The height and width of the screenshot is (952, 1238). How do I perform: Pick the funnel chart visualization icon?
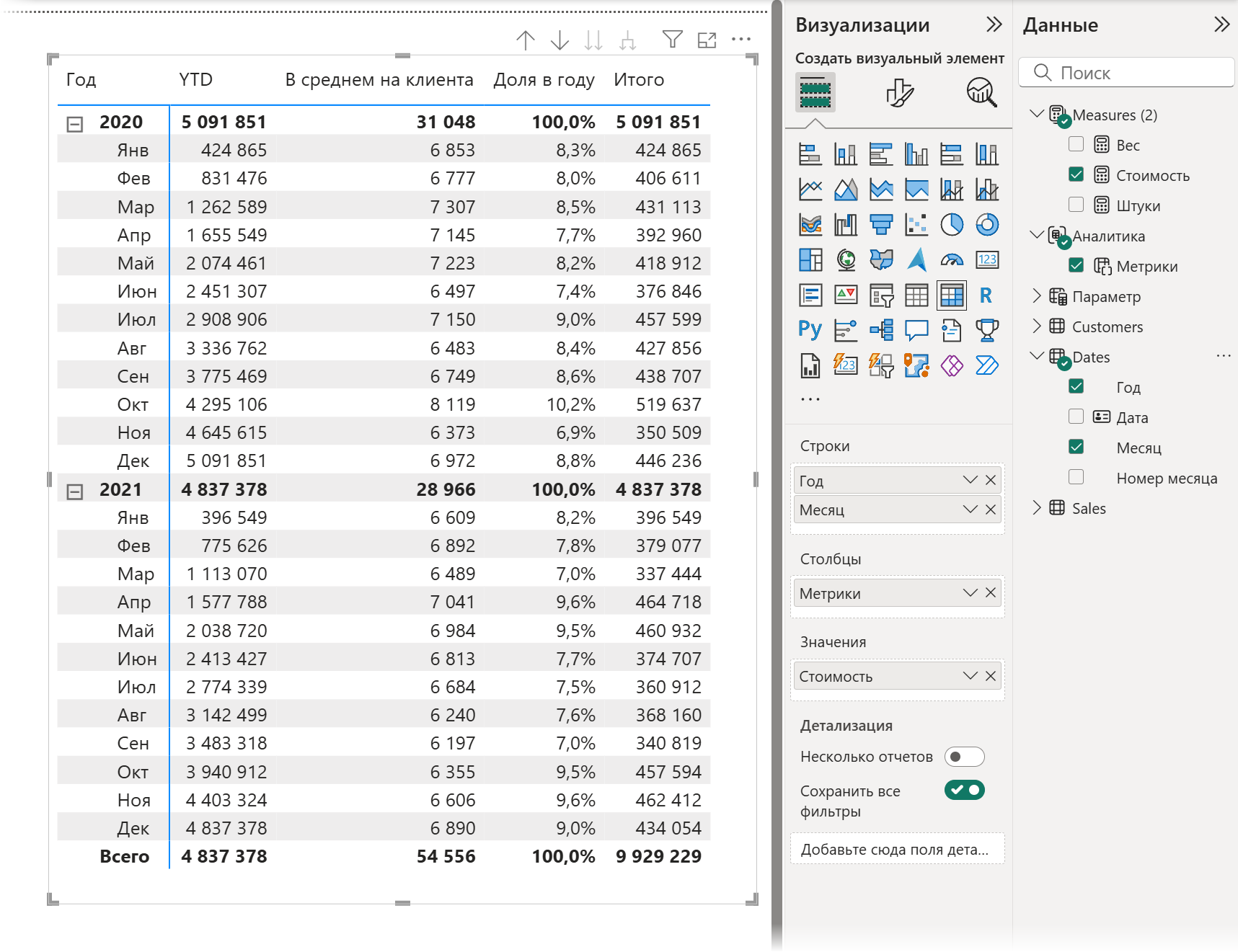coord(881,225)
